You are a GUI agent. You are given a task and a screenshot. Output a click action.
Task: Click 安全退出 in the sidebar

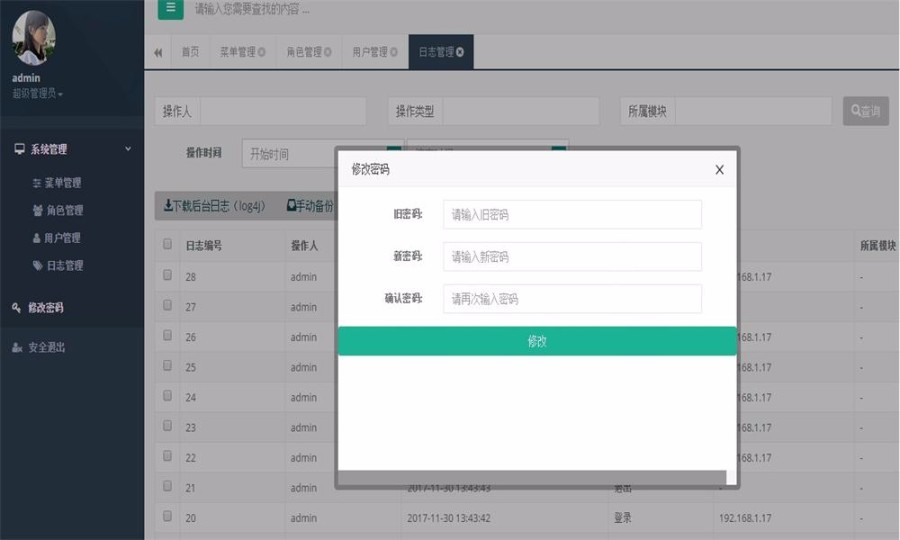(46, 347)
